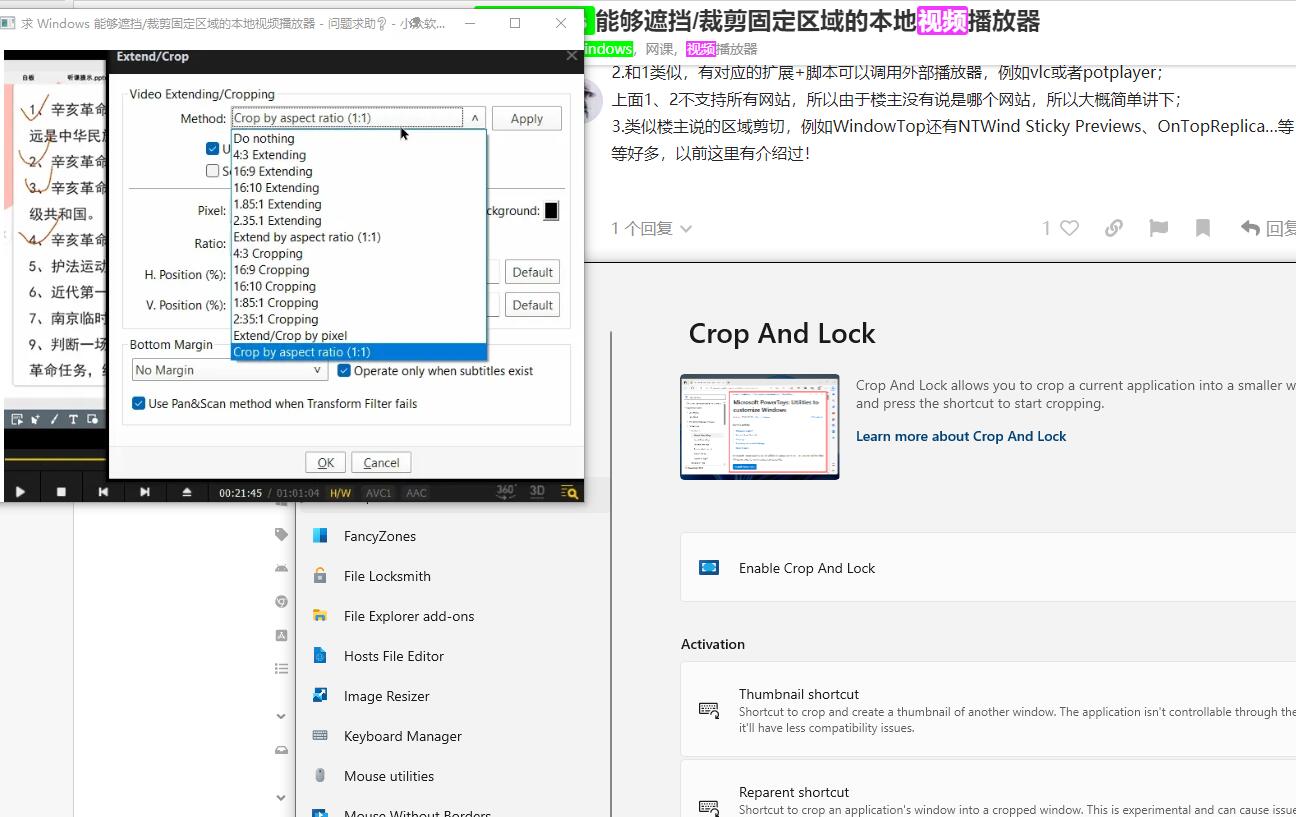
Task: Click the reply arrow on forum post
Action: click(1250, 228)
